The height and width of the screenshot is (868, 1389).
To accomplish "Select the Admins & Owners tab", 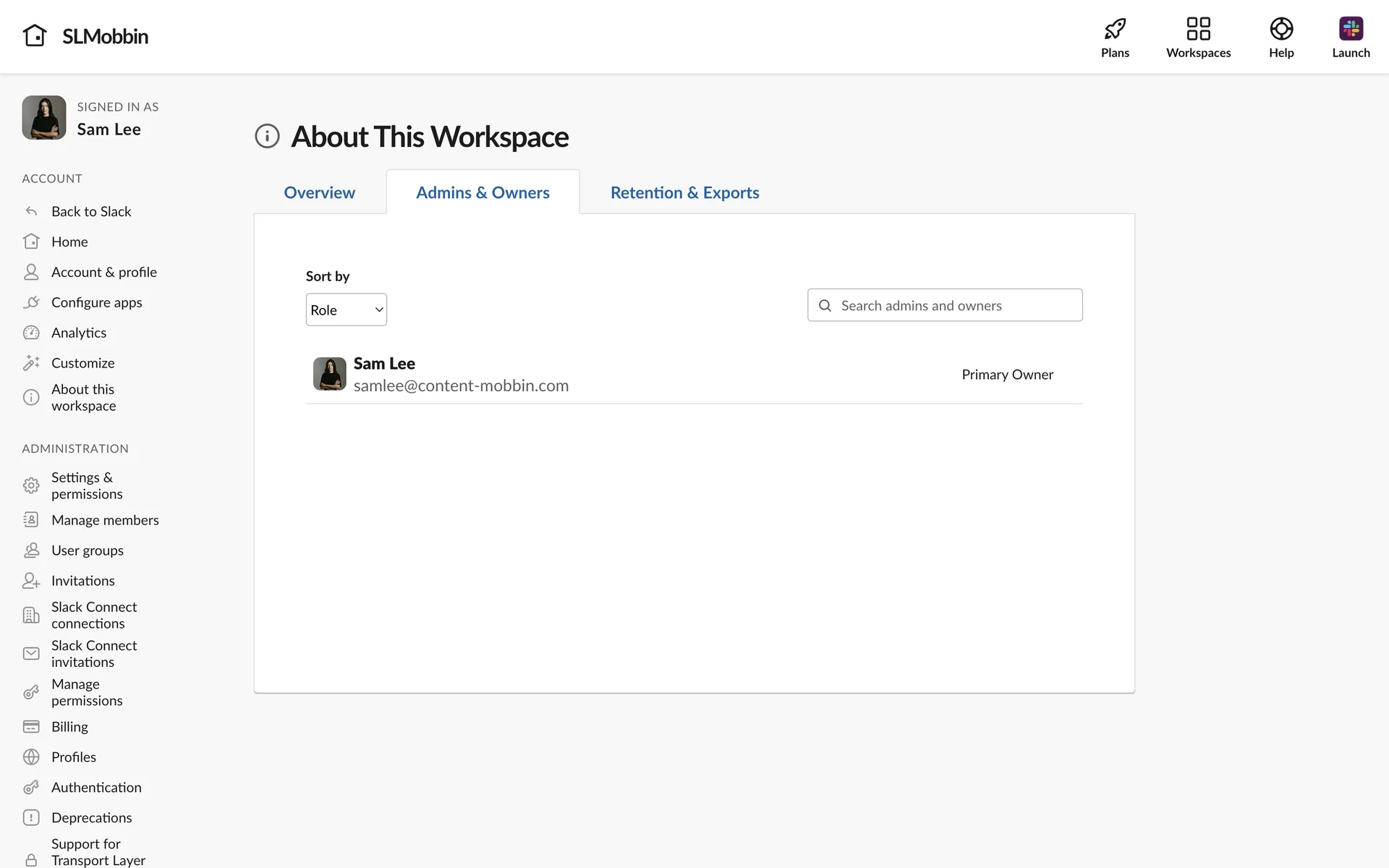I will 483,192.
